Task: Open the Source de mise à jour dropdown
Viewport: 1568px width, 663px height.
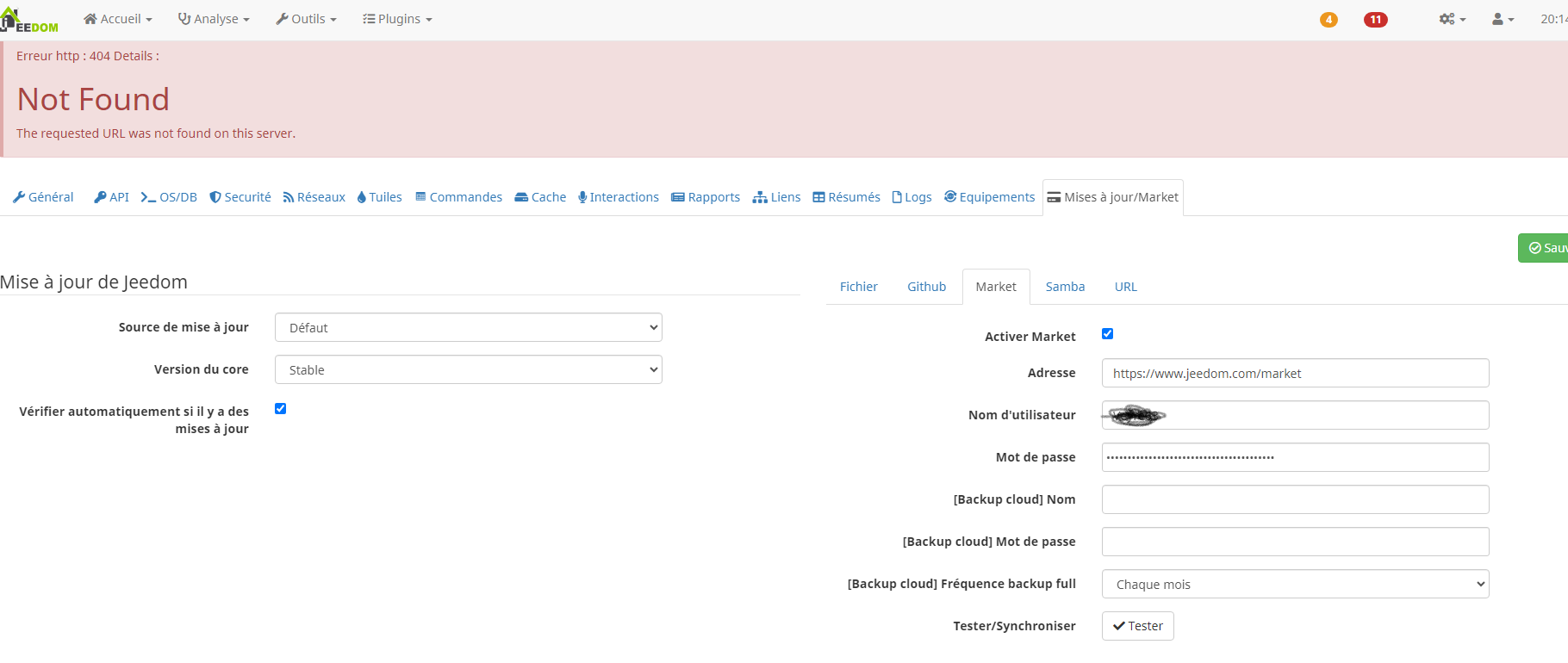Action: (x=469, y=327)
